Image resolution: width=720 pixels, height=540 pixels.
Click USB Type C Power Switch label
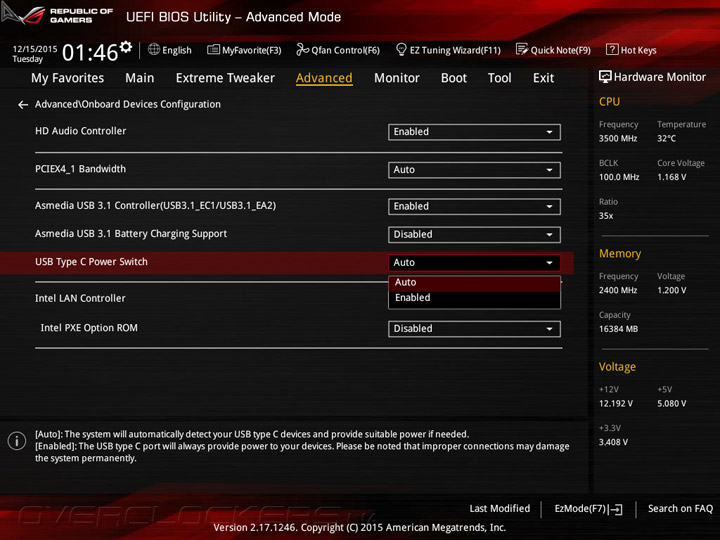91,262
